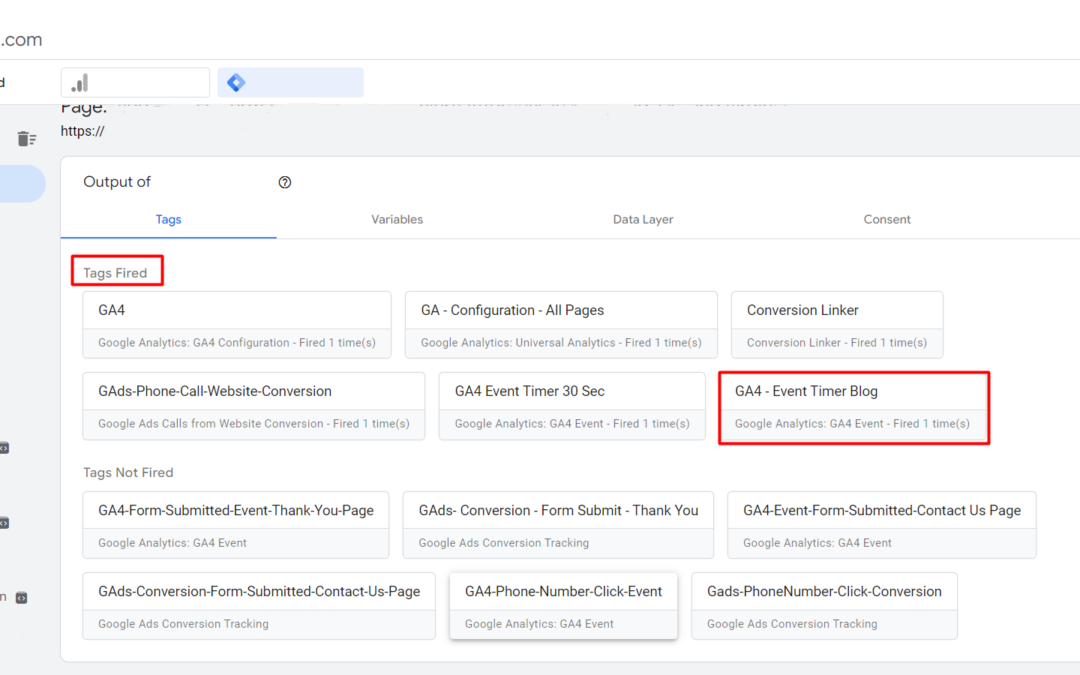Open GAds-Phone-Call-Website-Conversion tag details
The width and height of the screenshot is (1080, 675).
coord(253,405)
